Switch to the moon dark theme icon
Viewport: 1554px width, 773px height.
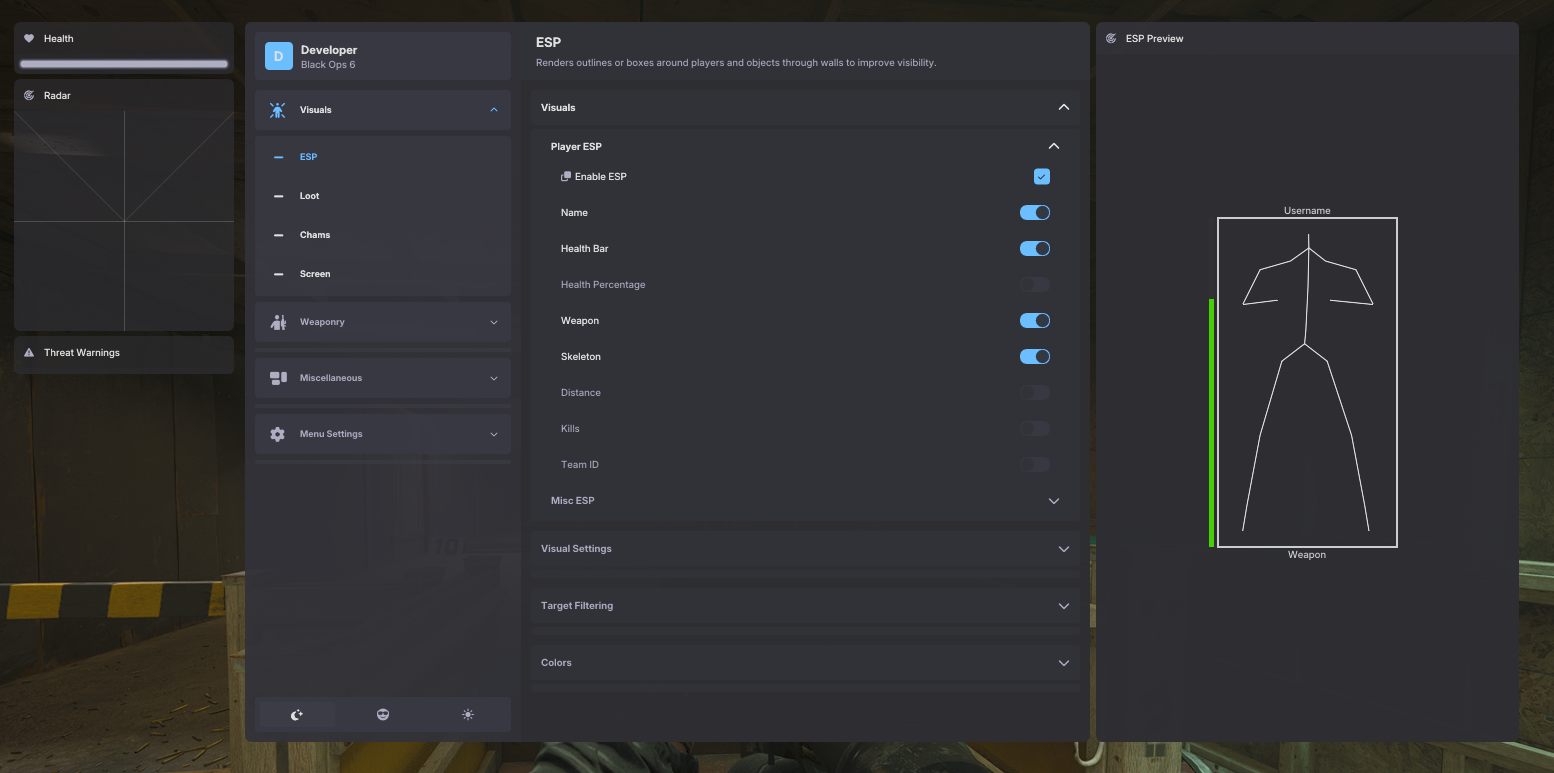pos(297,714)
